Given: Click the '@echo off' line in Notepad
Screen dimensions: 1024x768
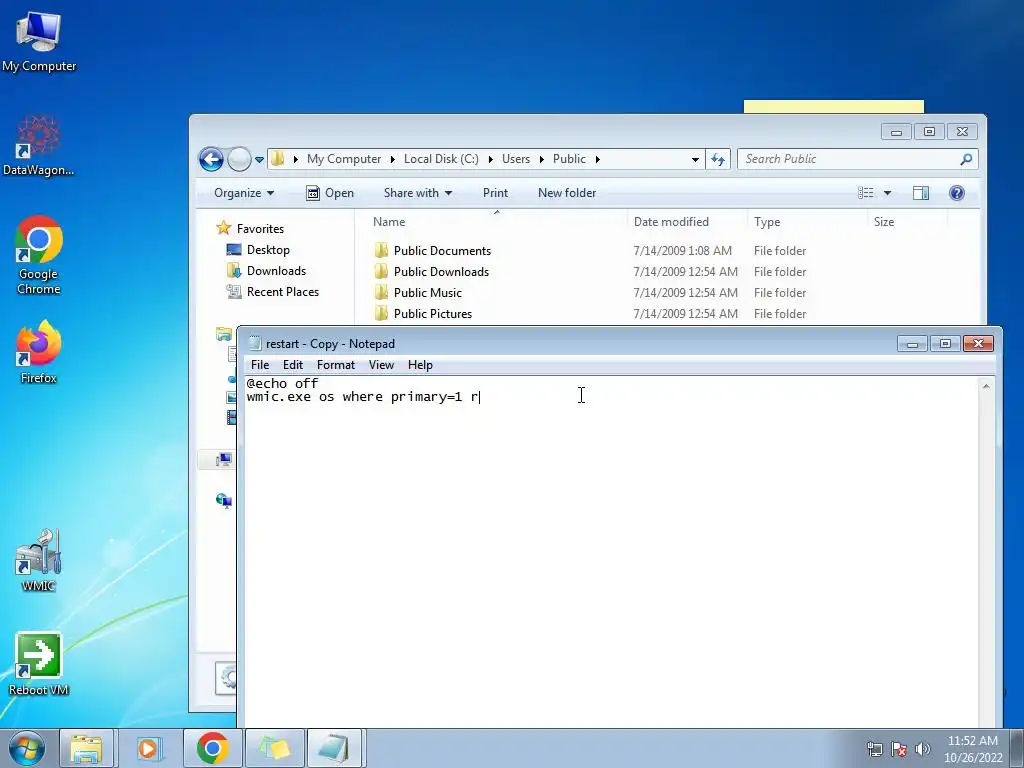Looking at the screenshot, I should point(282,383).
